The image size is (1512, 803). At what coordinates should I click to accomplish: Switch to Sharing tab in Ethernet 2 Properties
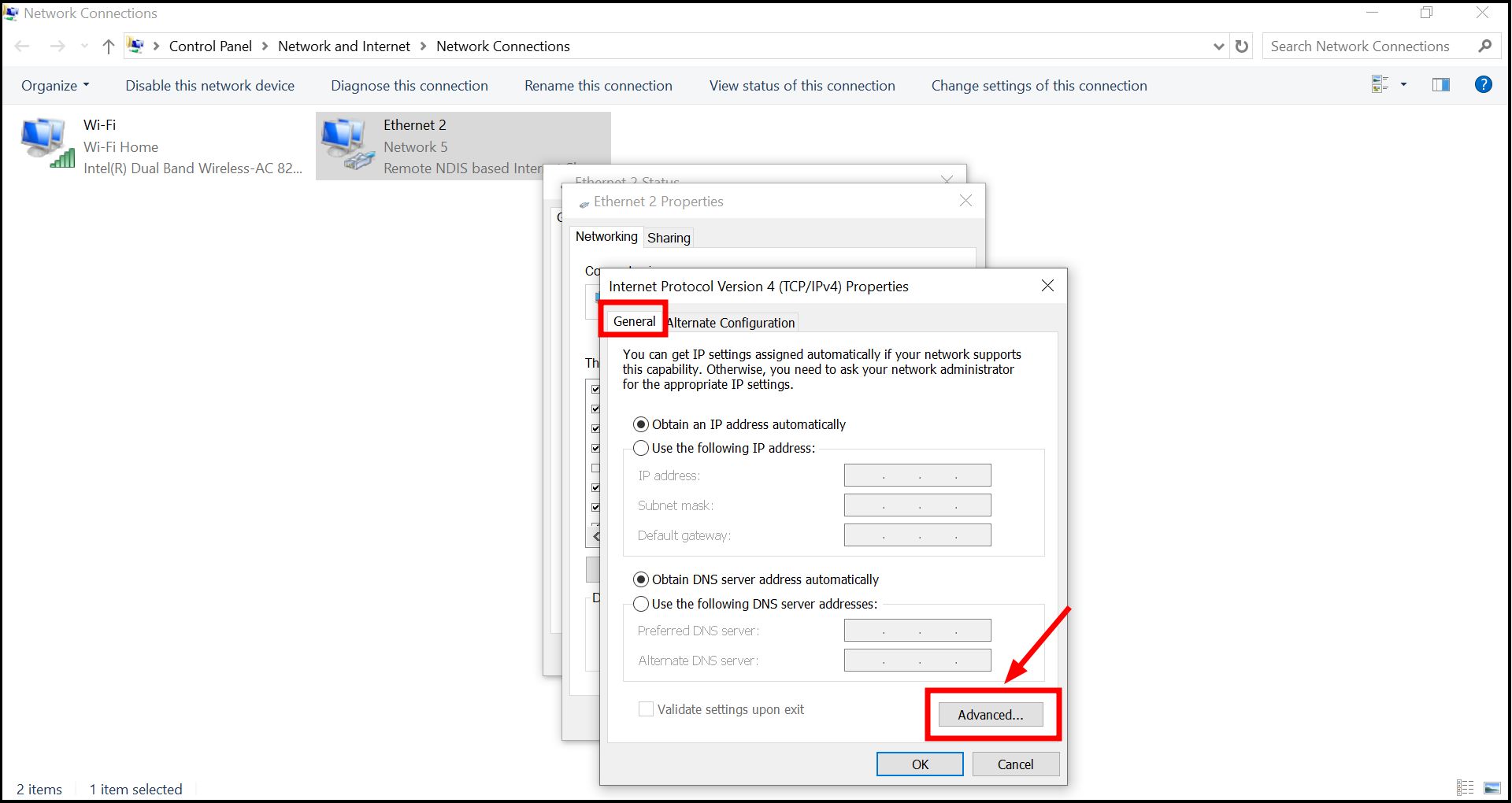coord(669,238)
